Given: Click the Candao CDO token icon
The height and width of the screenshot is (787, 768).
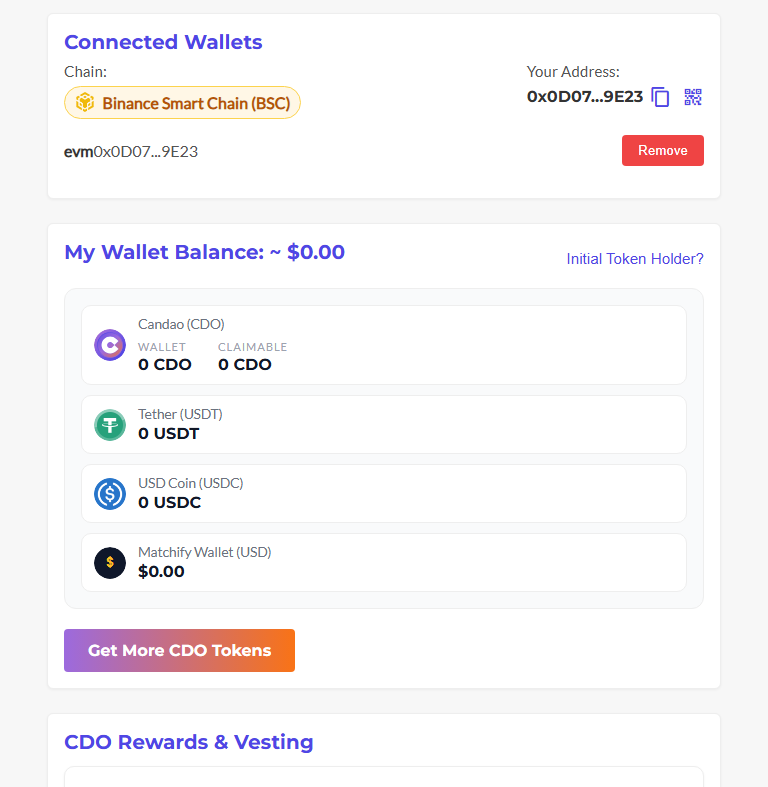Looking at the screenshot, I should [110, 345].
